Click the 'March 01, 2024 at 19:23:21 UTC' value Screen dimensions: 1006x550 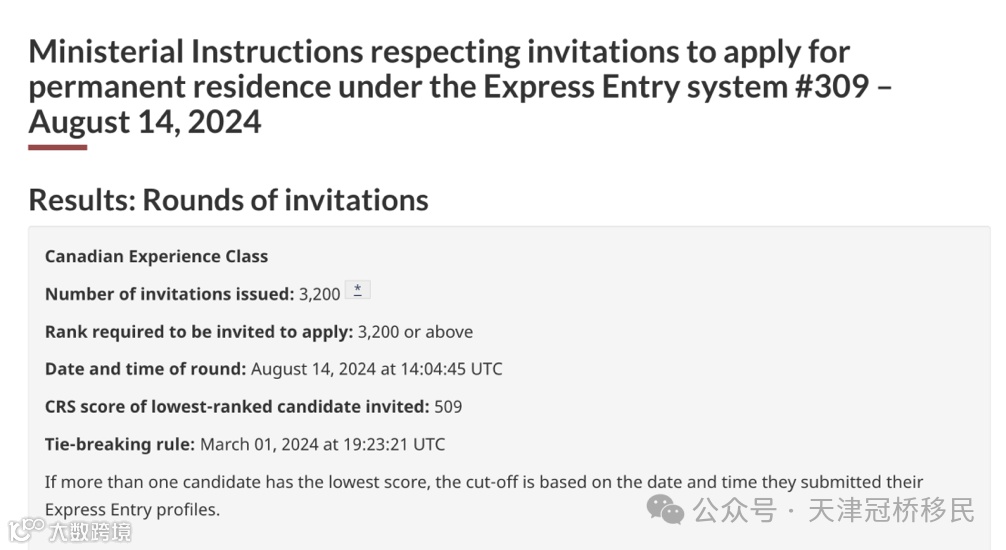pos(323,444)
